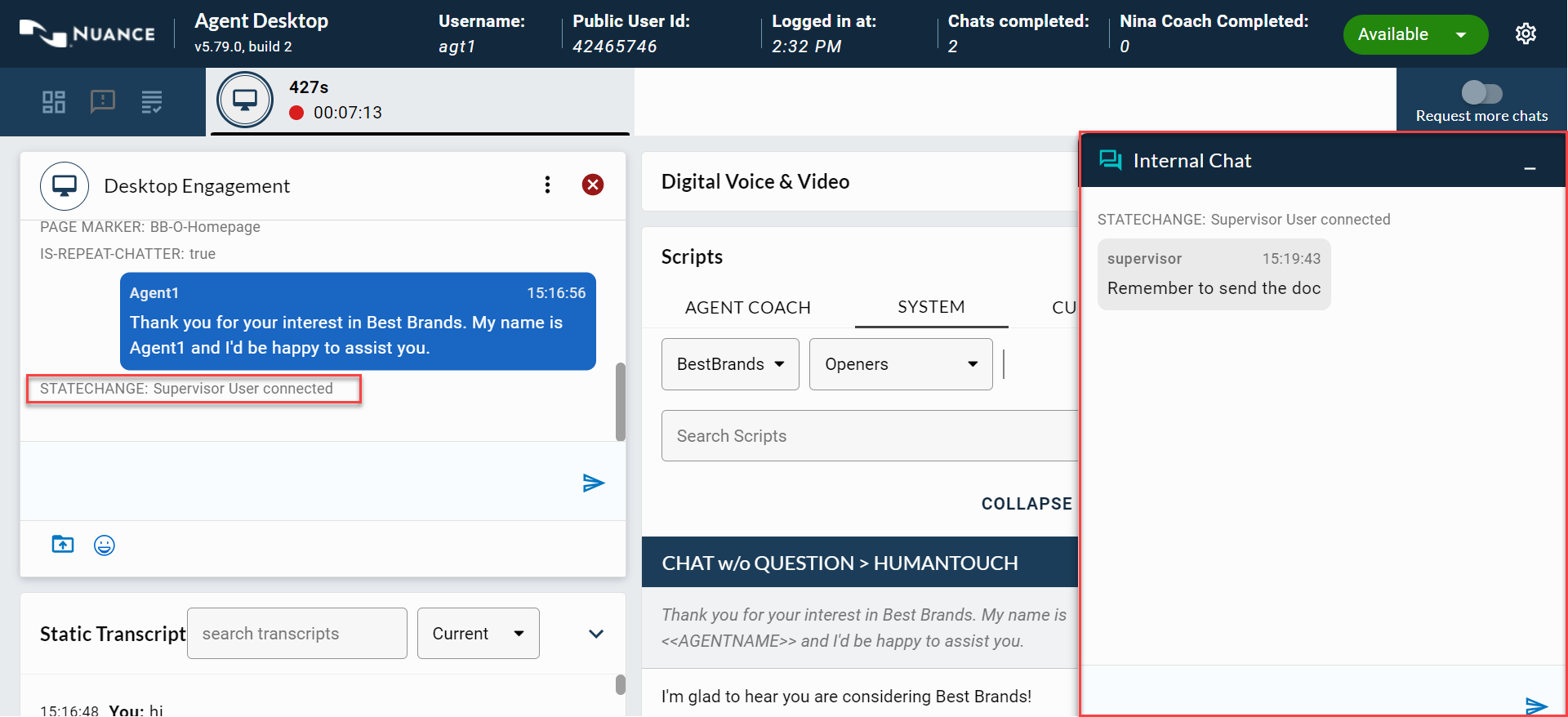Switch to the AGENT COACH tab
Image resolution: width=1568 pixels, height=717 pixels.
tap(747, 308)
